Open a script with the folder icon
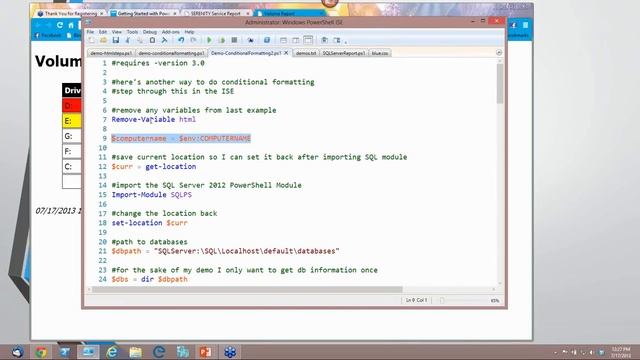The height and width of the screenshot is (360, 640). click(x=103, y=40)
